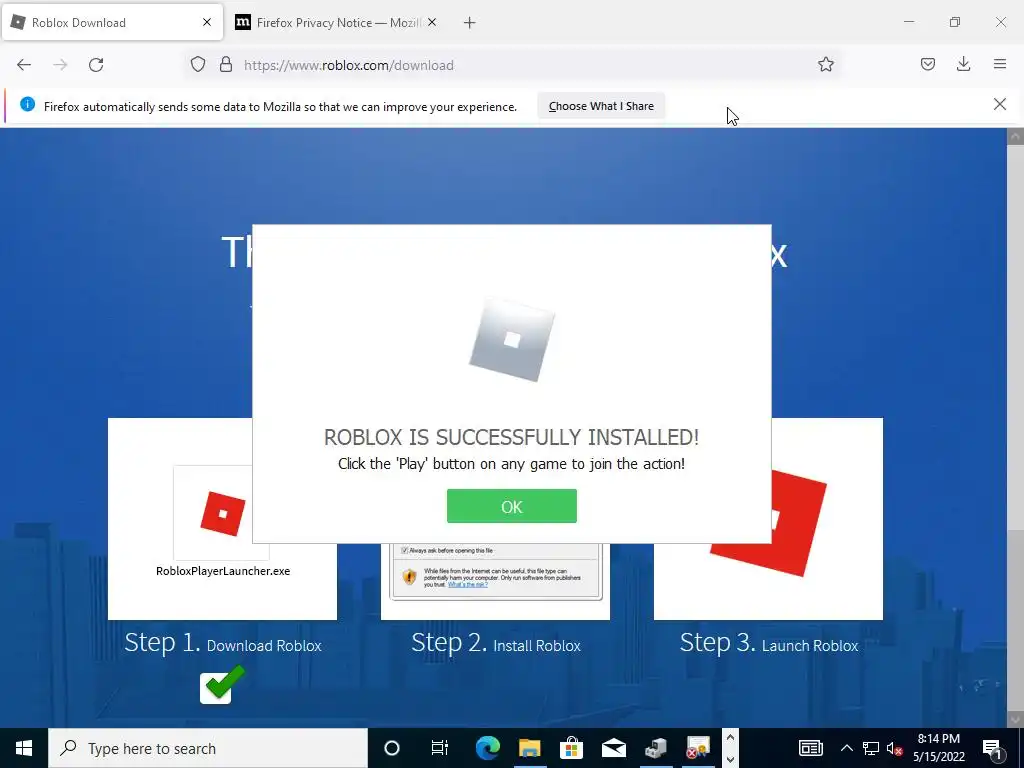Switch to Firefox Privacy Notice tab
Image resolution: width=1024 pixels, height=768 pixels.
[x=338, y=23]
